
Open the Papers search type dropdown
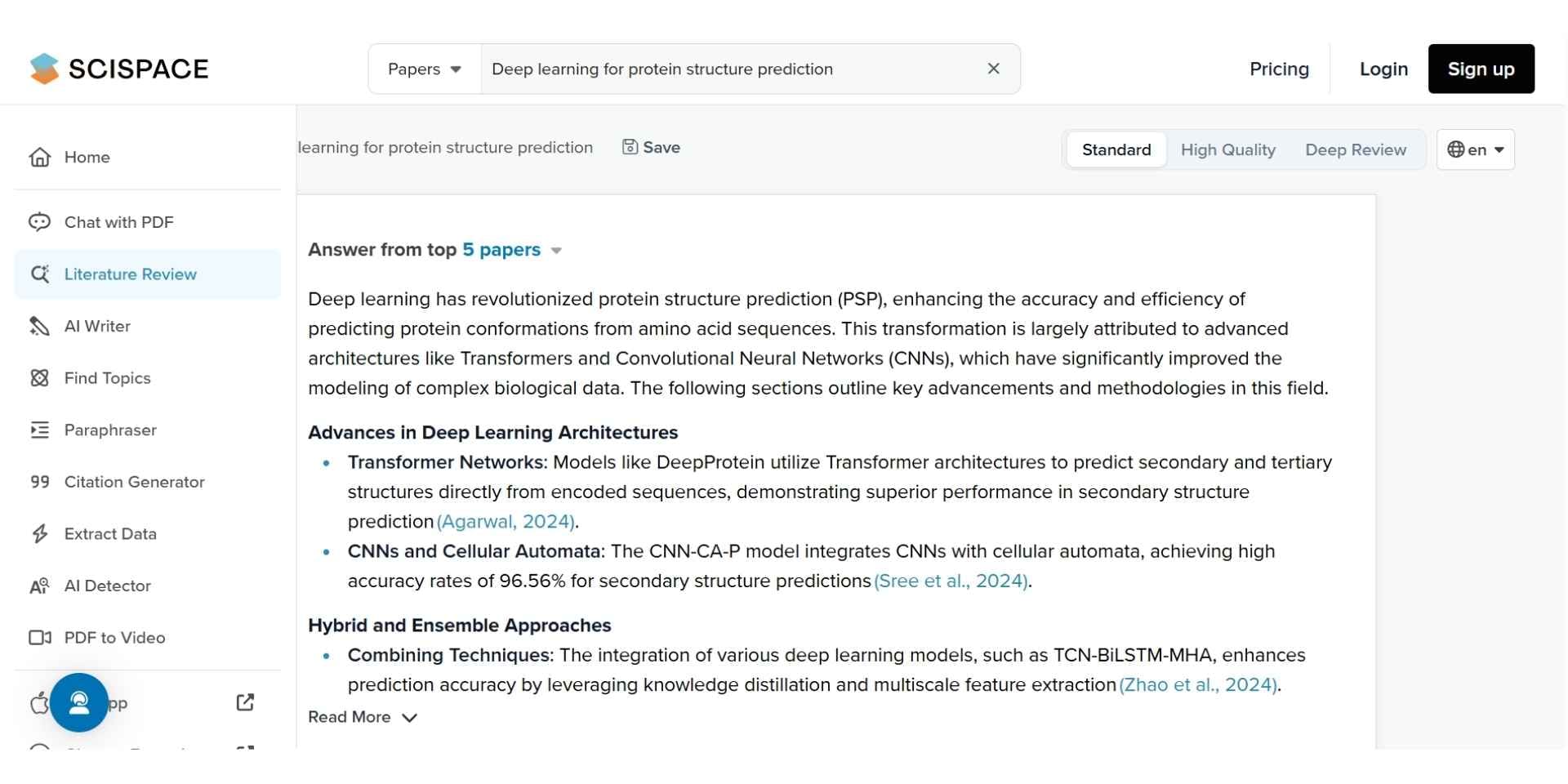pos(424,69)
